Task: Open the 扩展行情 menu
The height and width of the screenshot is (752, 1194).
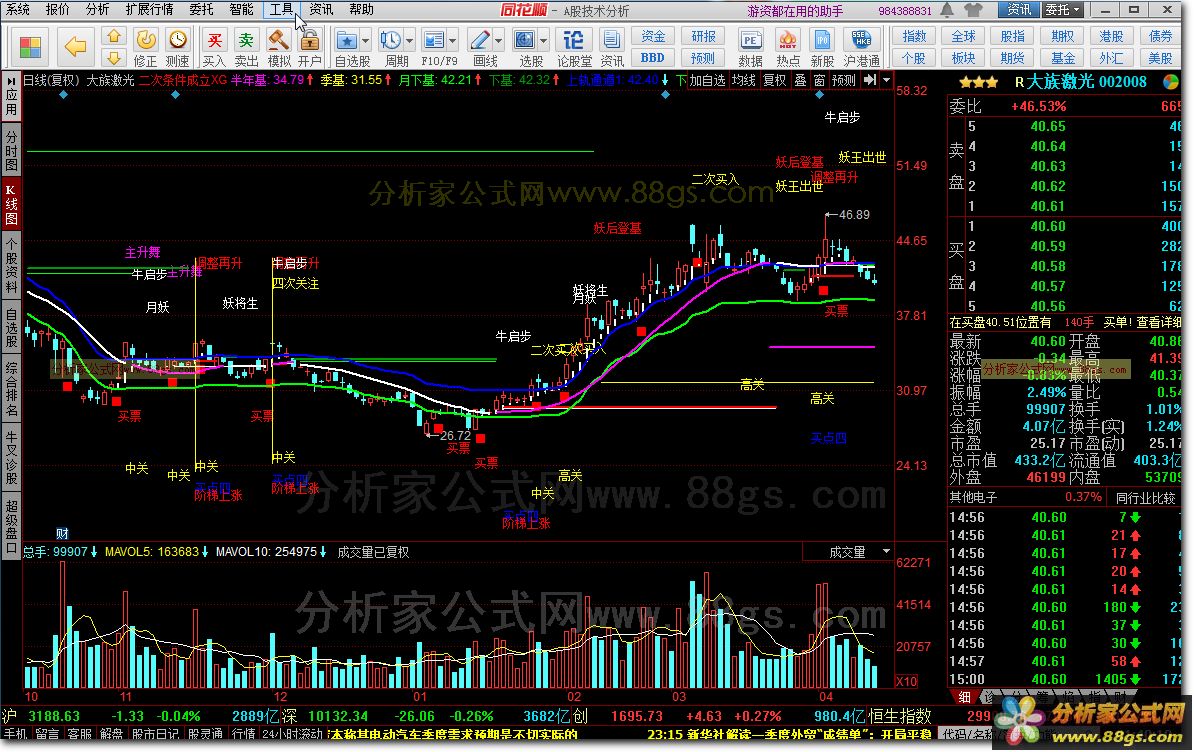Action: (x=149, y=10)
